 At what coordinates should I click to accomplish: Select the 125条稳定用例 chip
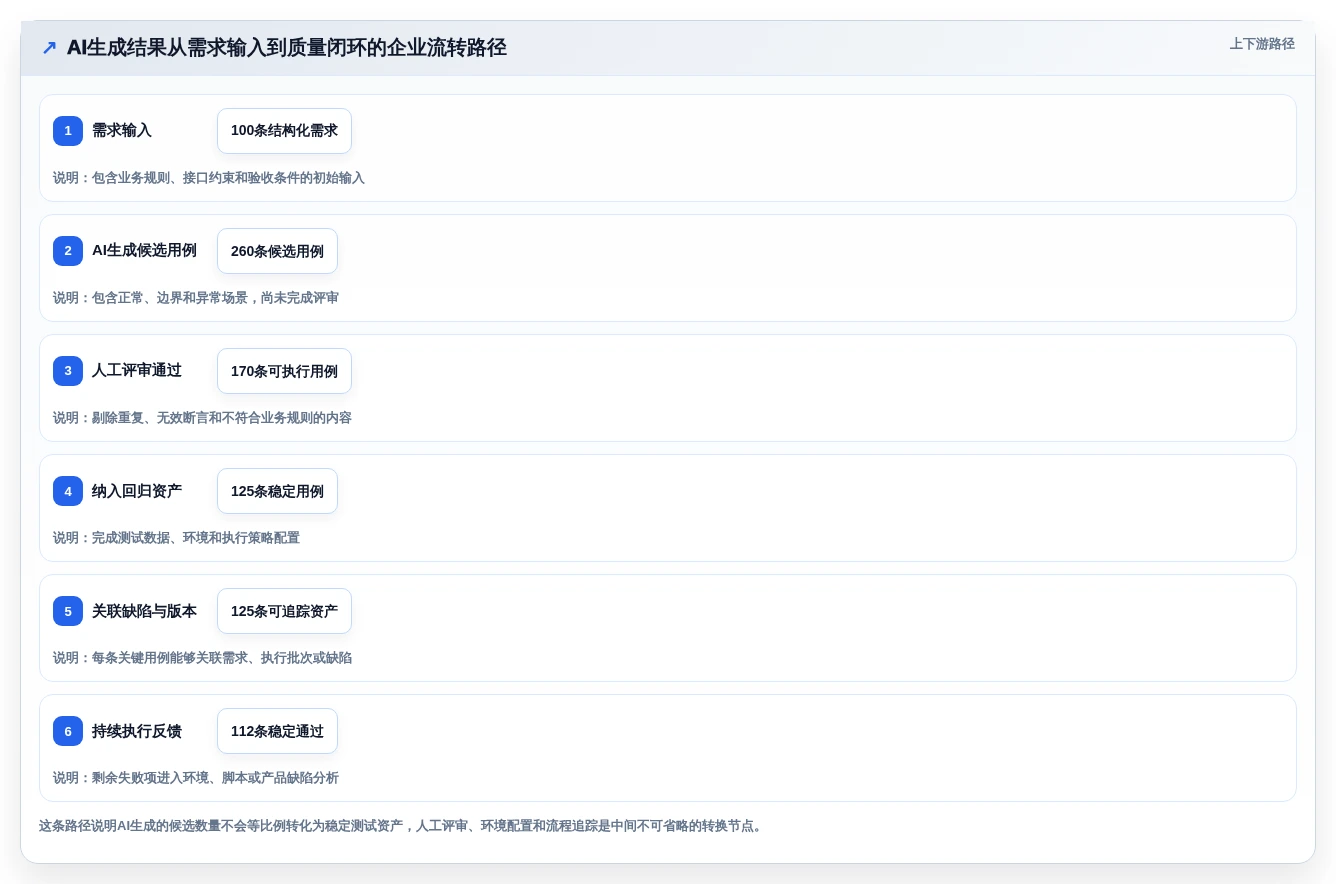pyautogui.click(x=277, y=491)
